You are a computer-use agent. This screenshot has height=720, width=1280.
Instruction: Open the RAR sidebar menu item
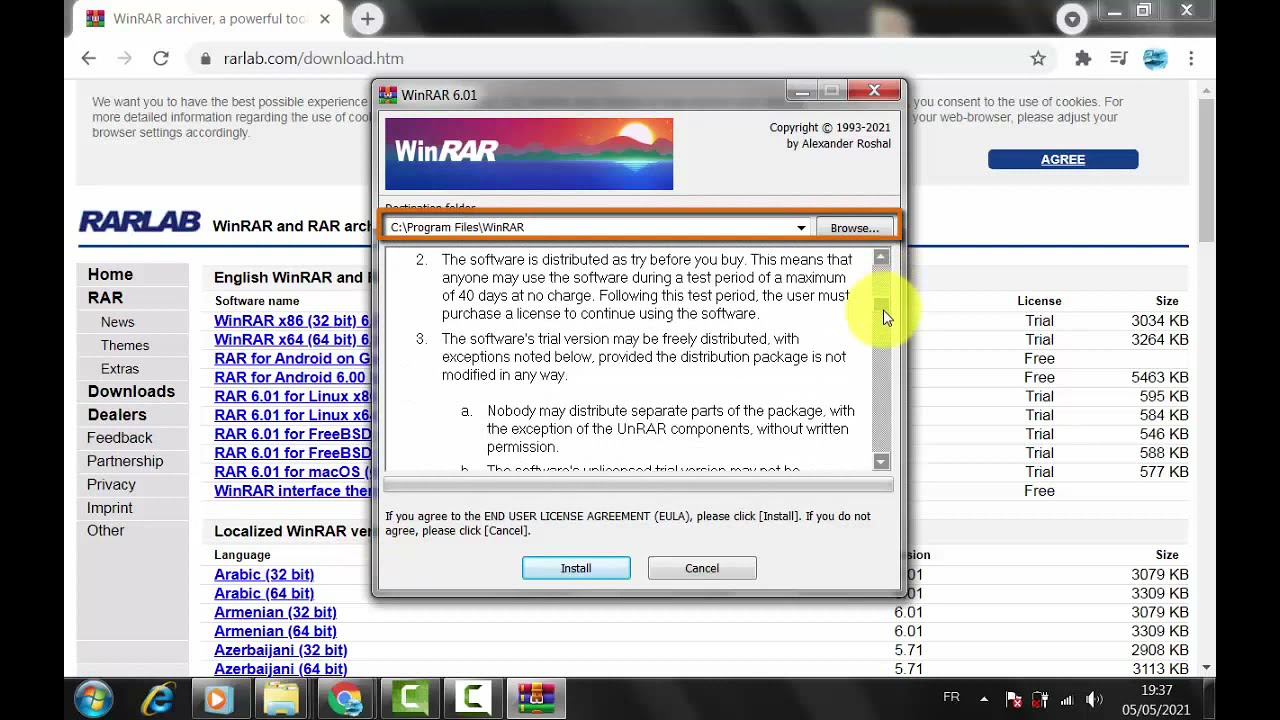[x=105, y=298]
